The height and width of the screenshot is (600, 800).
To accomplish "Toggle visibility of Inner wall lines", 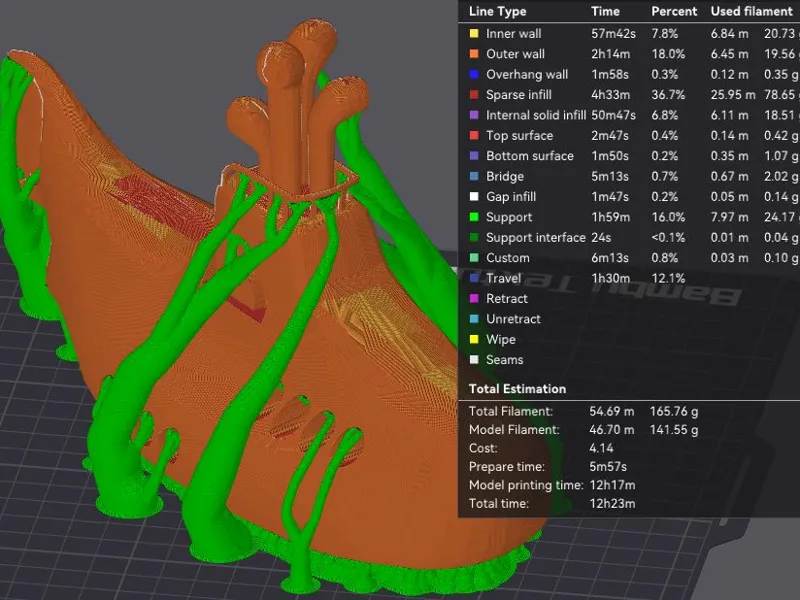I will pos(513,34).
